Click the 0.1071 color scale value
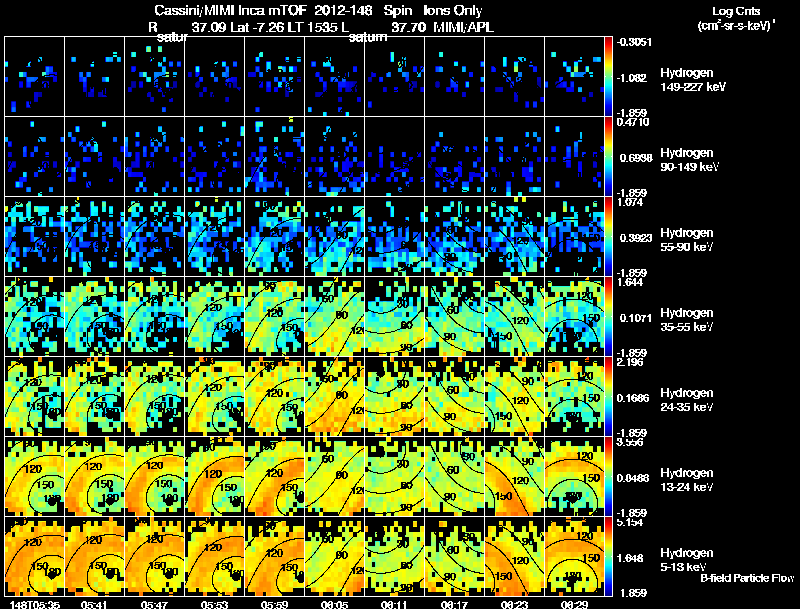800x609 pixels. [x=636, y=318]
